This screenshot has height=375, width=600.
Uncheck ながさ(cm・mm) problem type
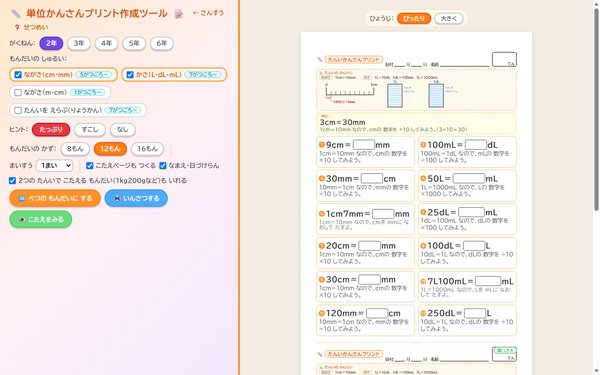coord(18,75)
